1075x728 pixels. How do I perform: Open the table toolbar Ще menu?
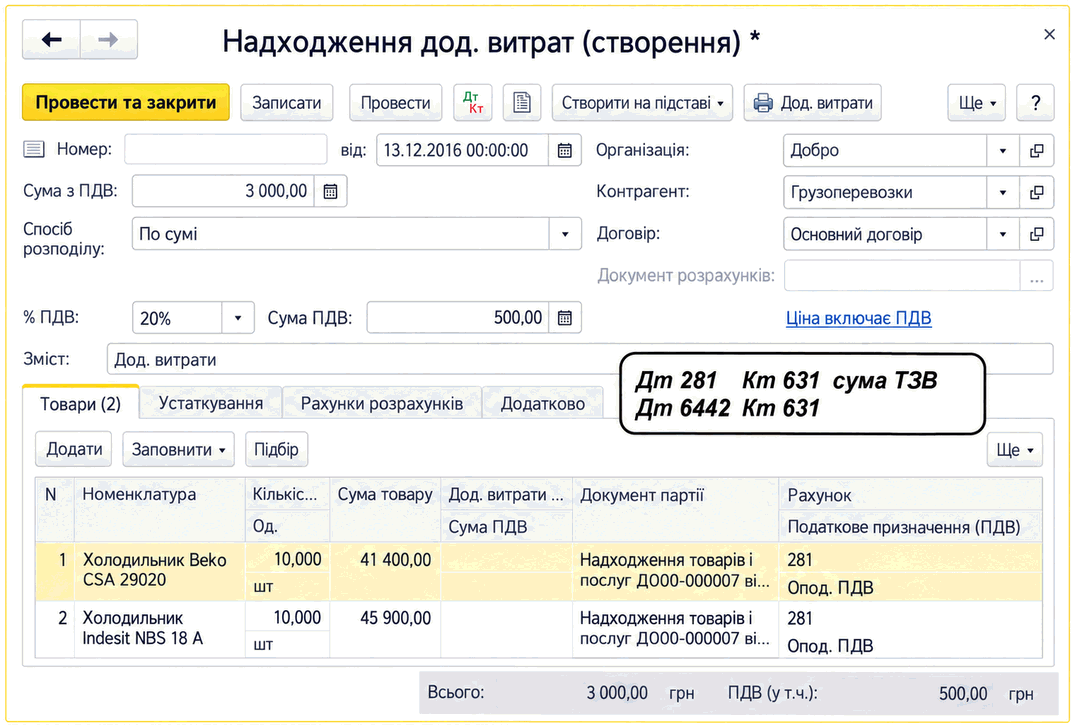(x=1015, y=450)
